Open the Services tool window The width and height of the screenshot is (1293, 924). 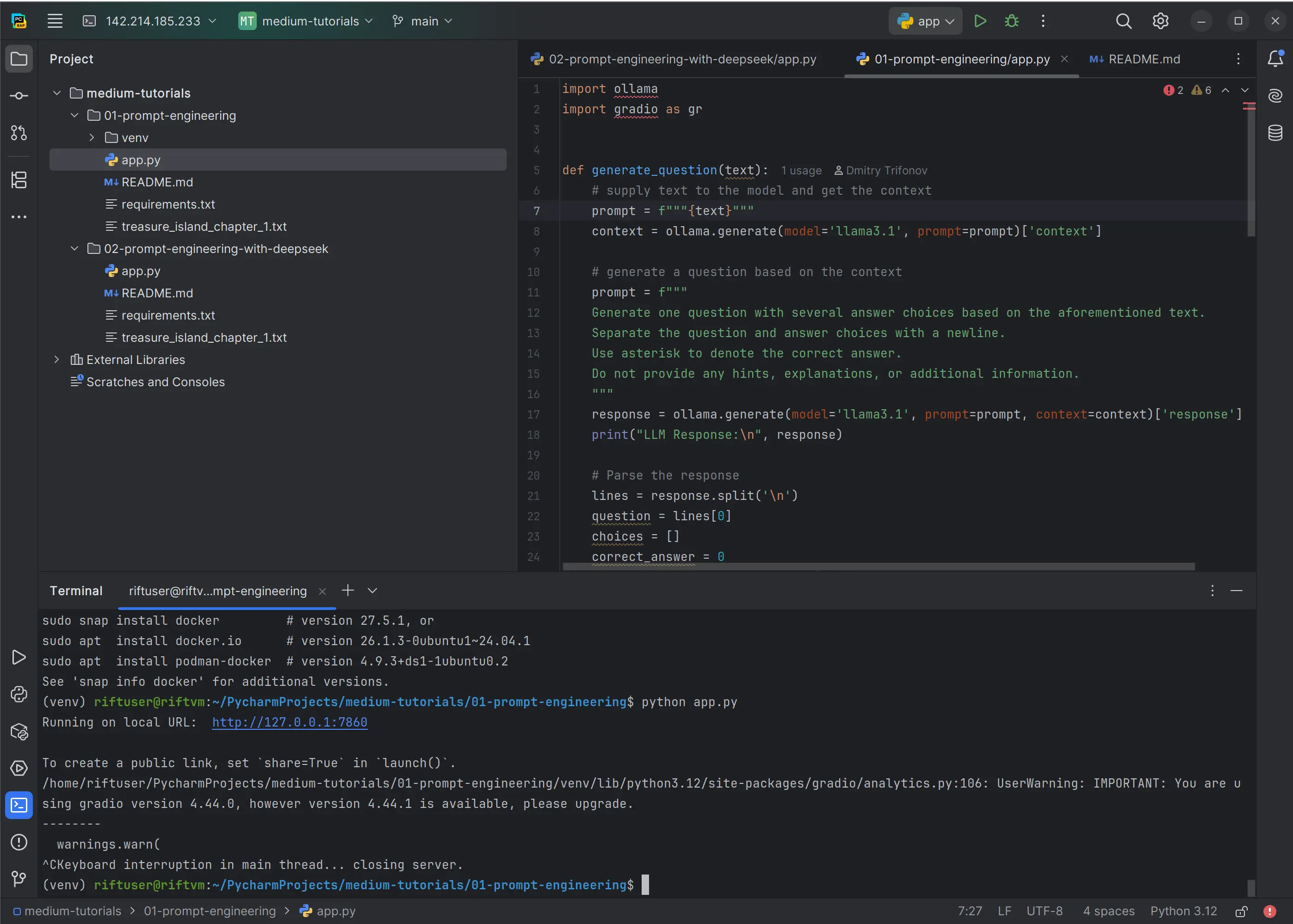(19, 768)
